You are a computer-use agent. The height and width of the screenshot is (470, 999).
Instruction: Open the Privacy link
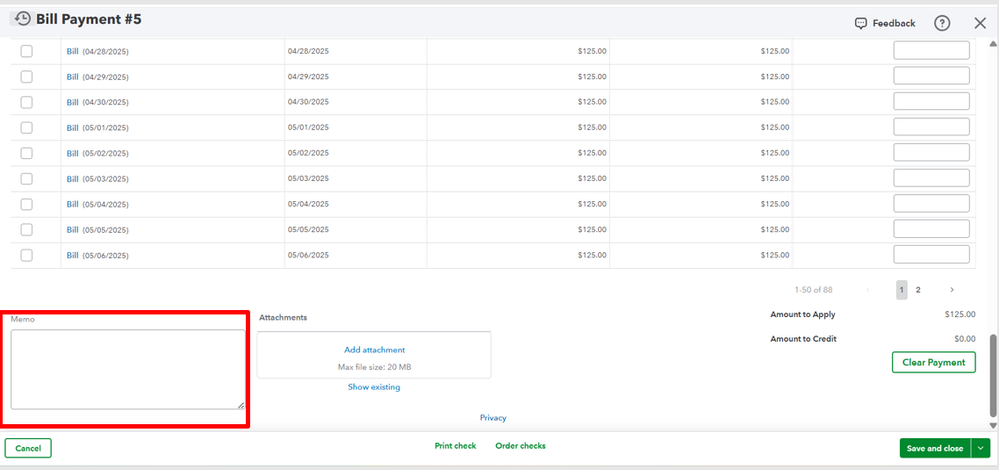click(493, 418)
